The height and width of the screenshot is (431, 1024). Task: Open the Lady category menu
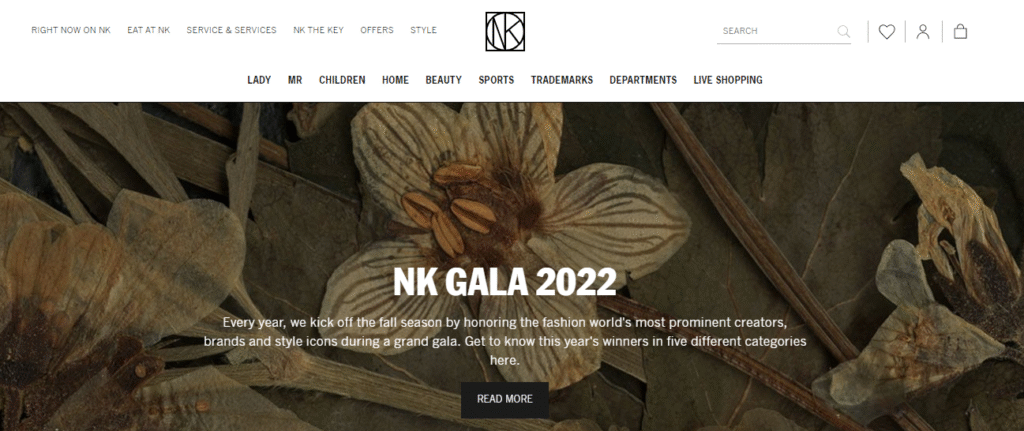pos(259,80)
